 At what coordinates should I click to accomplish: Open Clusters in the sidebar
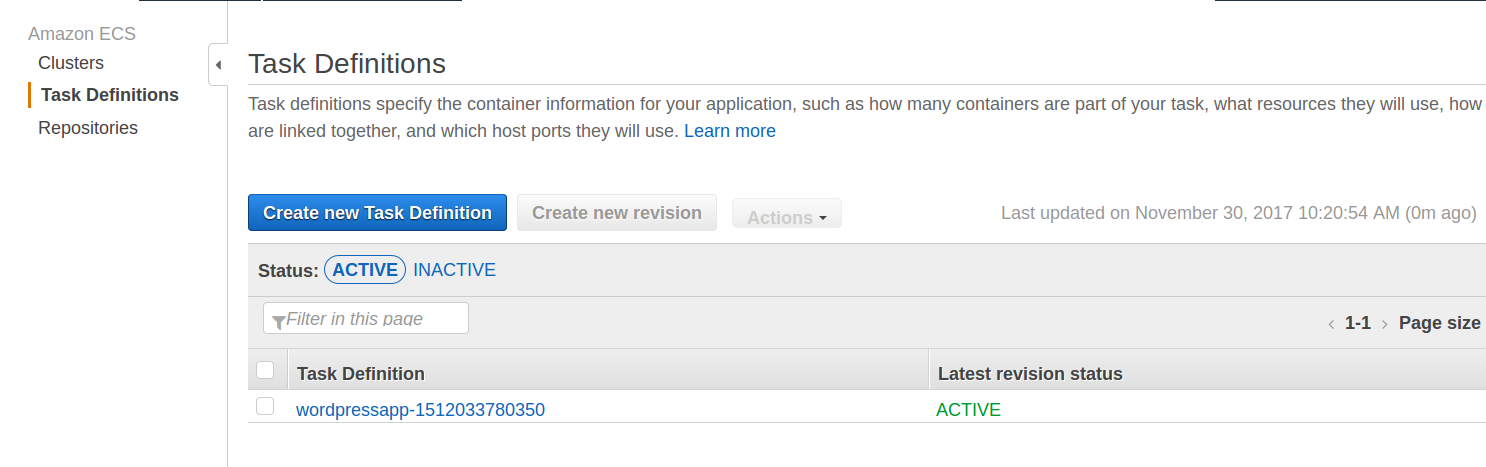pyautogui.click(x=71, y=63)
